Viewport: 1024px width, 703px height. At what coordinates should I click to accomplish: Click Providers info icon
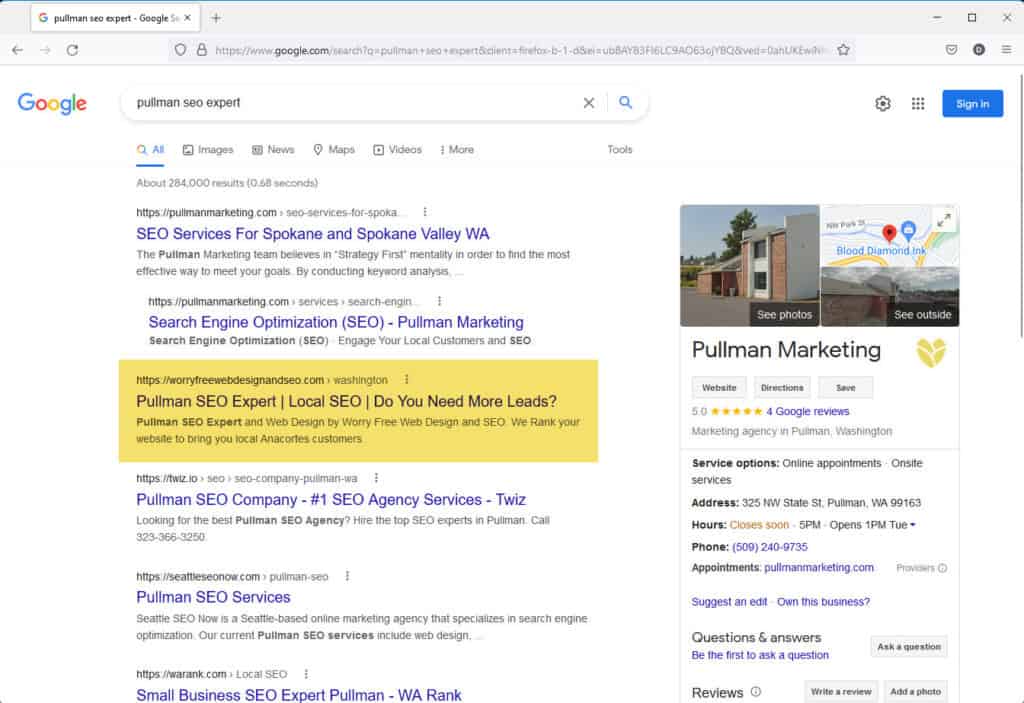tap(942, 568)
